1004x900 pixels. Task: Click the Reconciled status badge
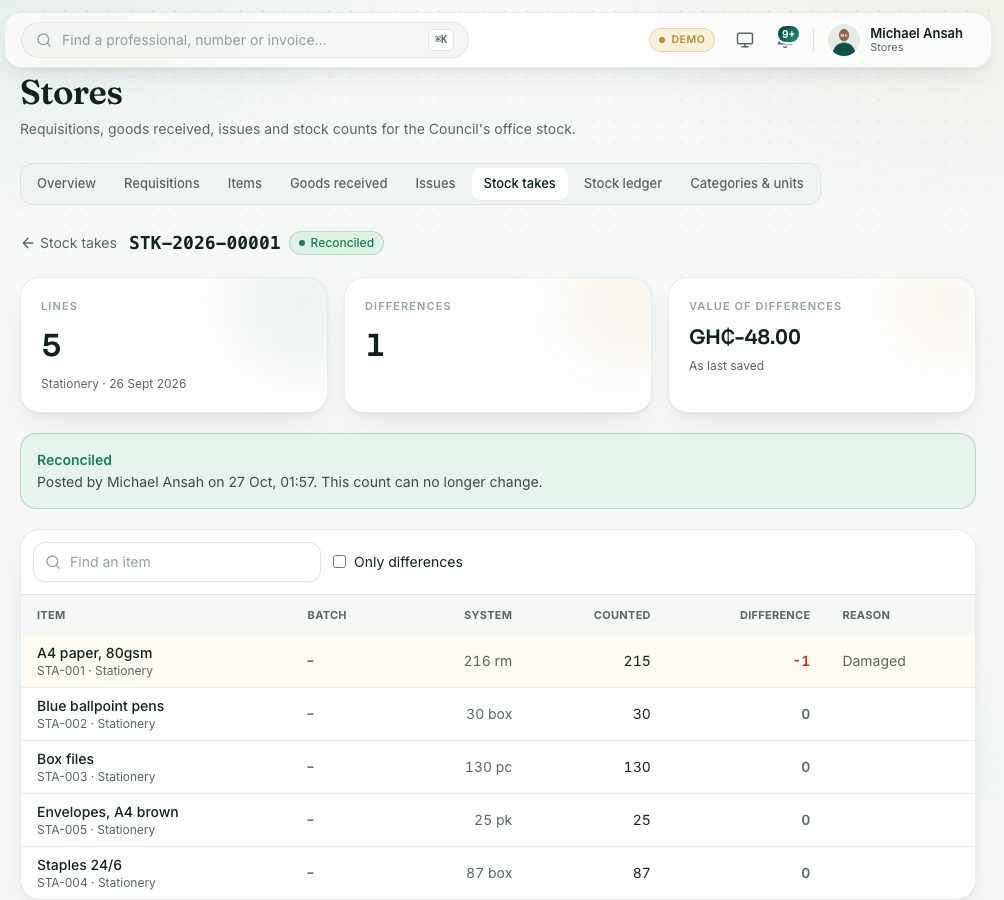336,243
